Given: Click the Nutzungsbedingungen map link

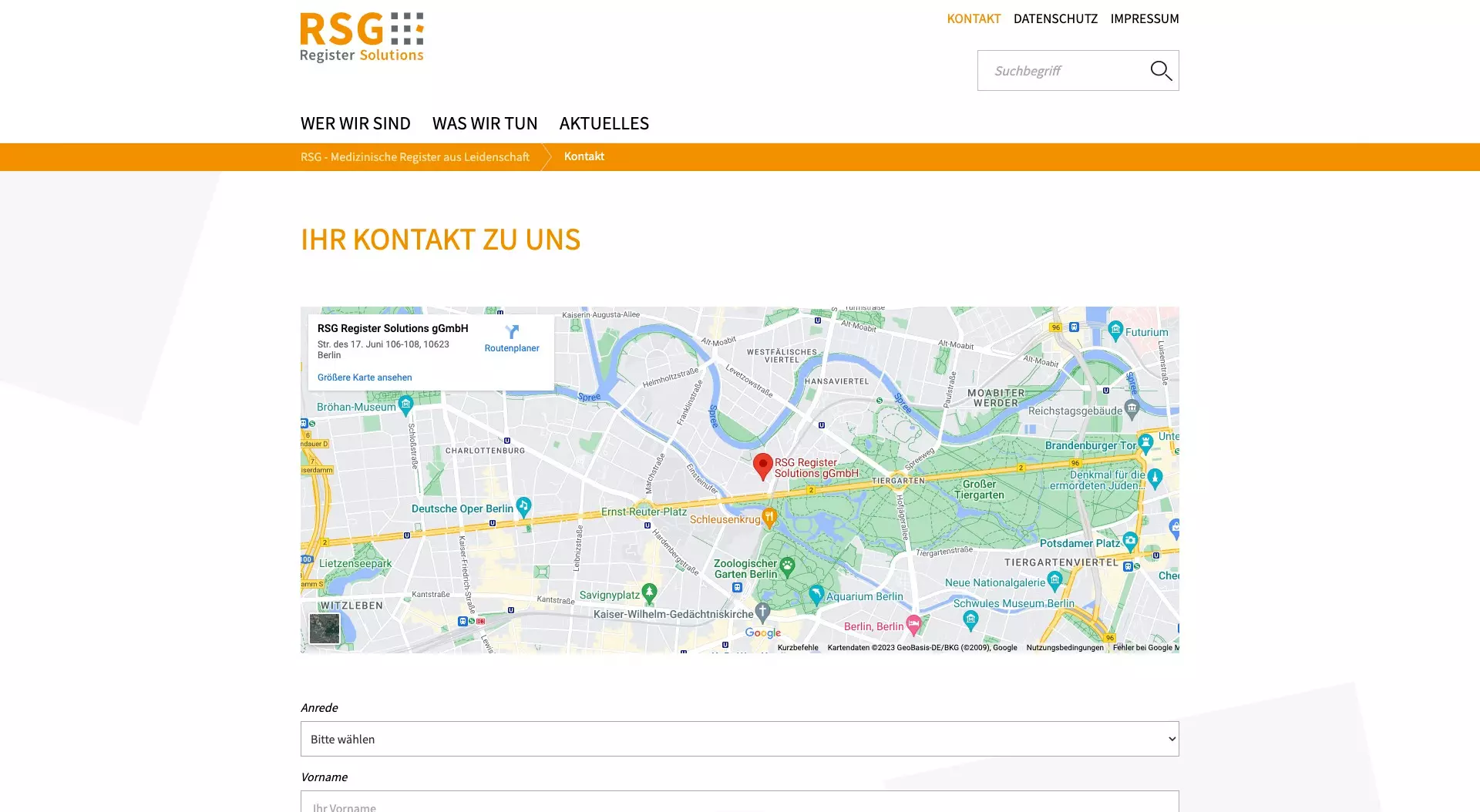Looking at the screenshot, I should (1065, 648).
